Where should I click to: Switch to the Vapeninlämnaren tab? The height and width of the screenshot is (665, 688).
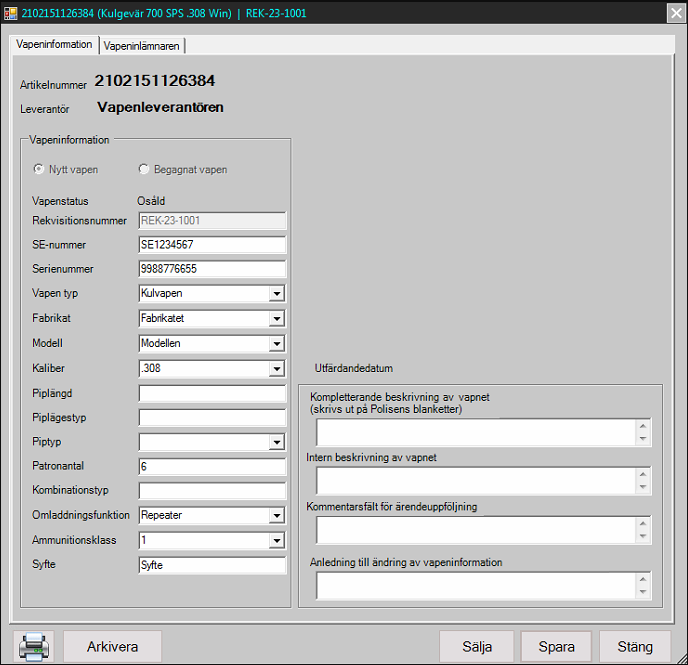(x=142, y=46)
